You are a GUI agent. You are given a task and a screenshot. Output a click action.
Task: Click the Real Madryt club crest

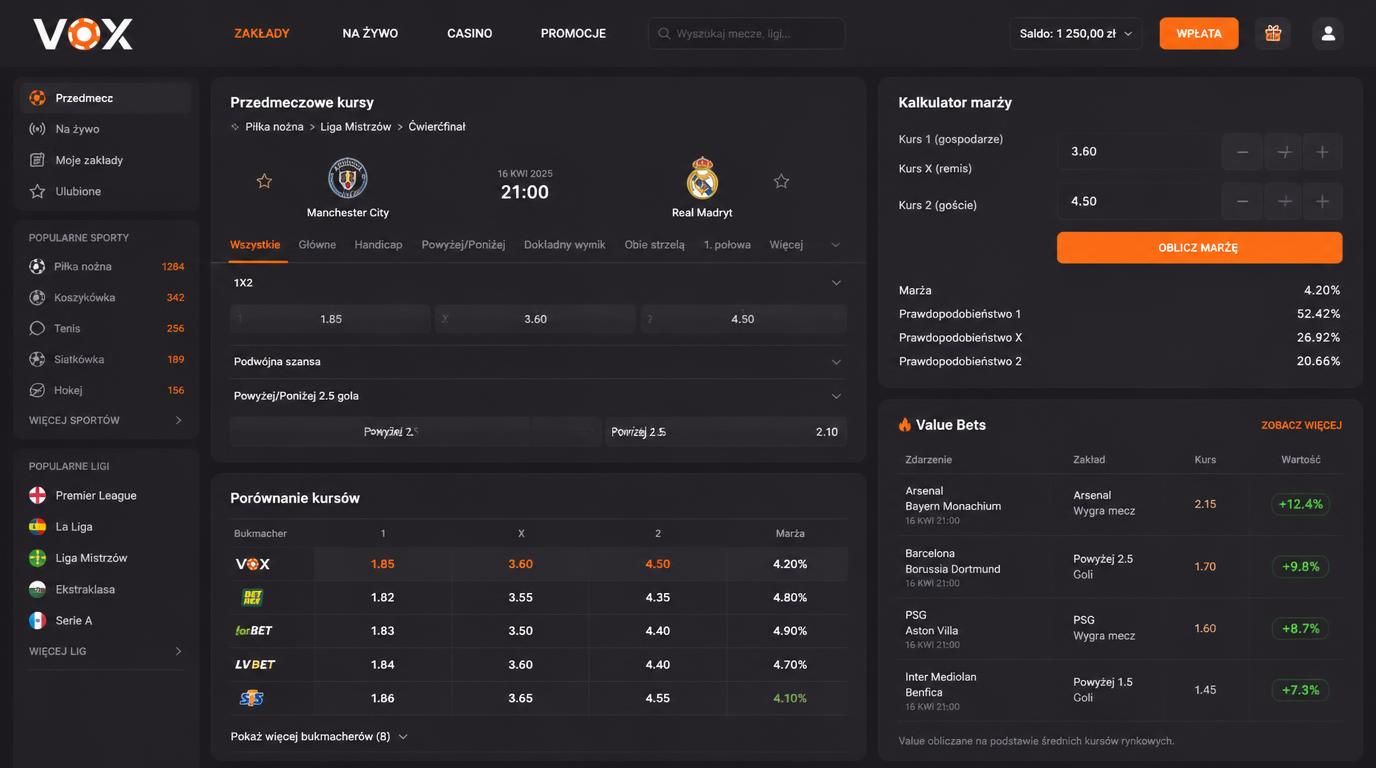[x=702, y=178]
